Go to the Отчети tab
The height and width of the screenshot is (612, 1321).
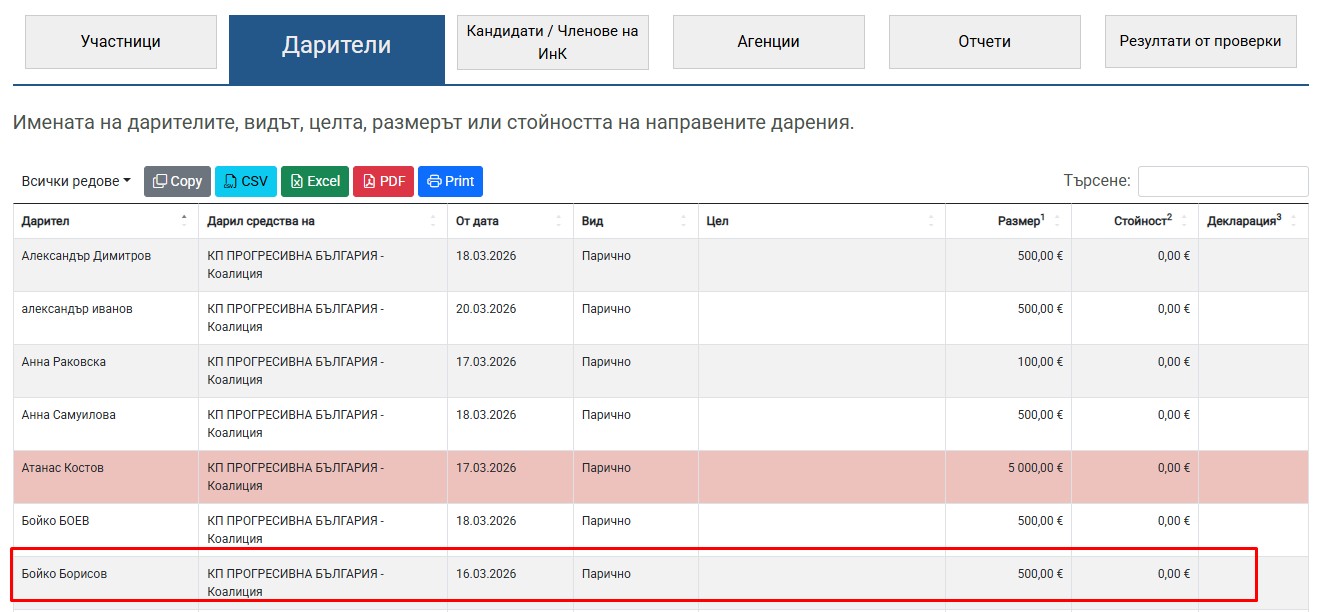(984, 42)
